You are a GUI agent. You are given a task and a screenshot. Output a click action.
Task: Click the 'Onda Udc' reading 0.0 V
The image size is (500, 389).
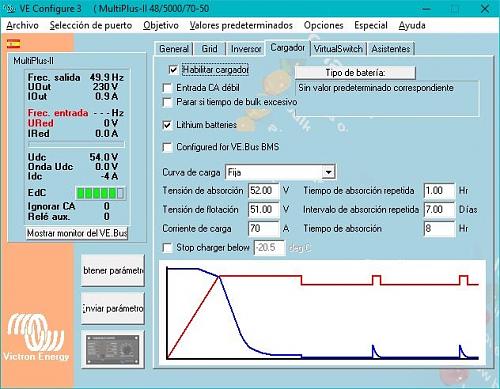tap(106, 167)
